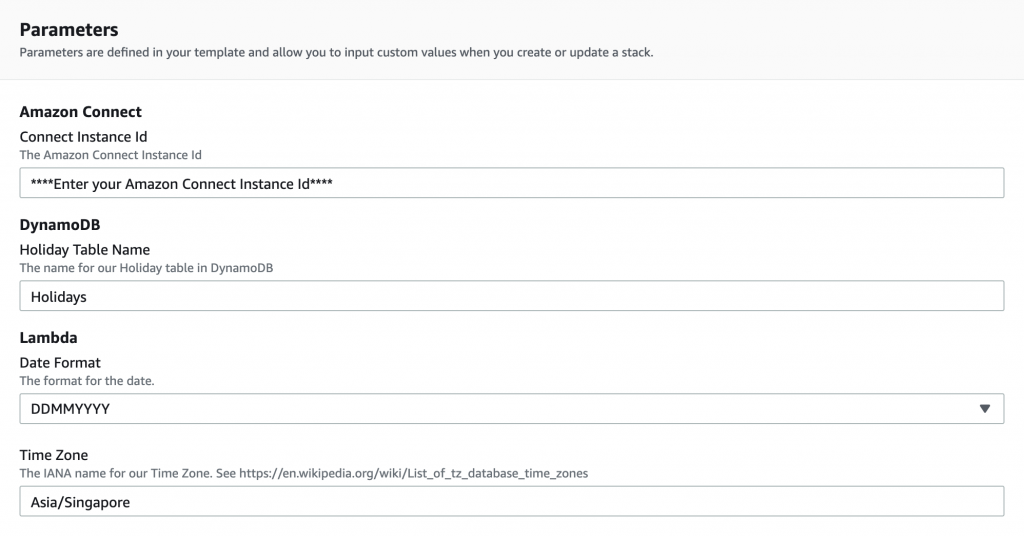Click the Lambda group heading

point(48,338)
